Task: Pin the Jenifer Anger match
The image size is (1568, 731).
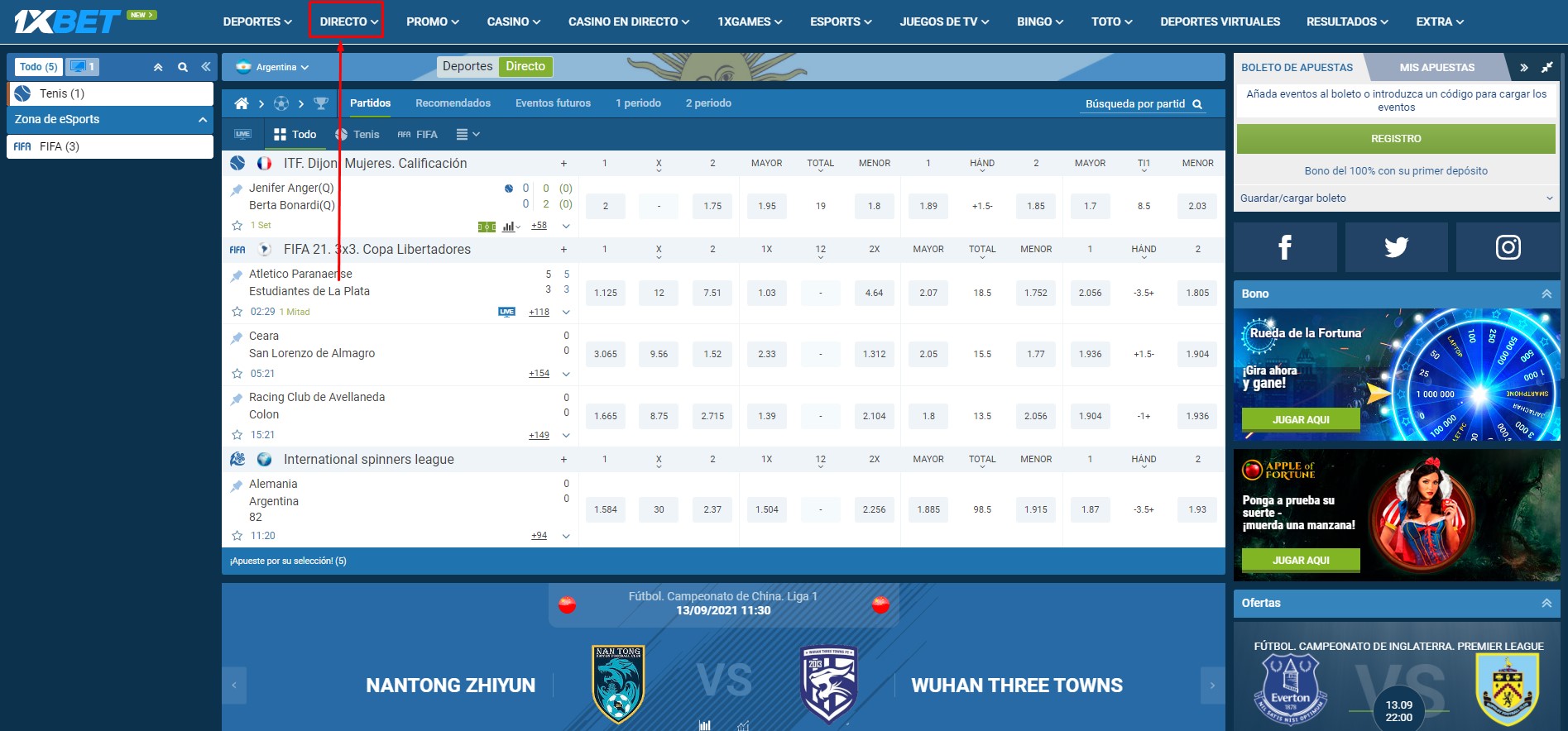Action: (x=237, y=190)
